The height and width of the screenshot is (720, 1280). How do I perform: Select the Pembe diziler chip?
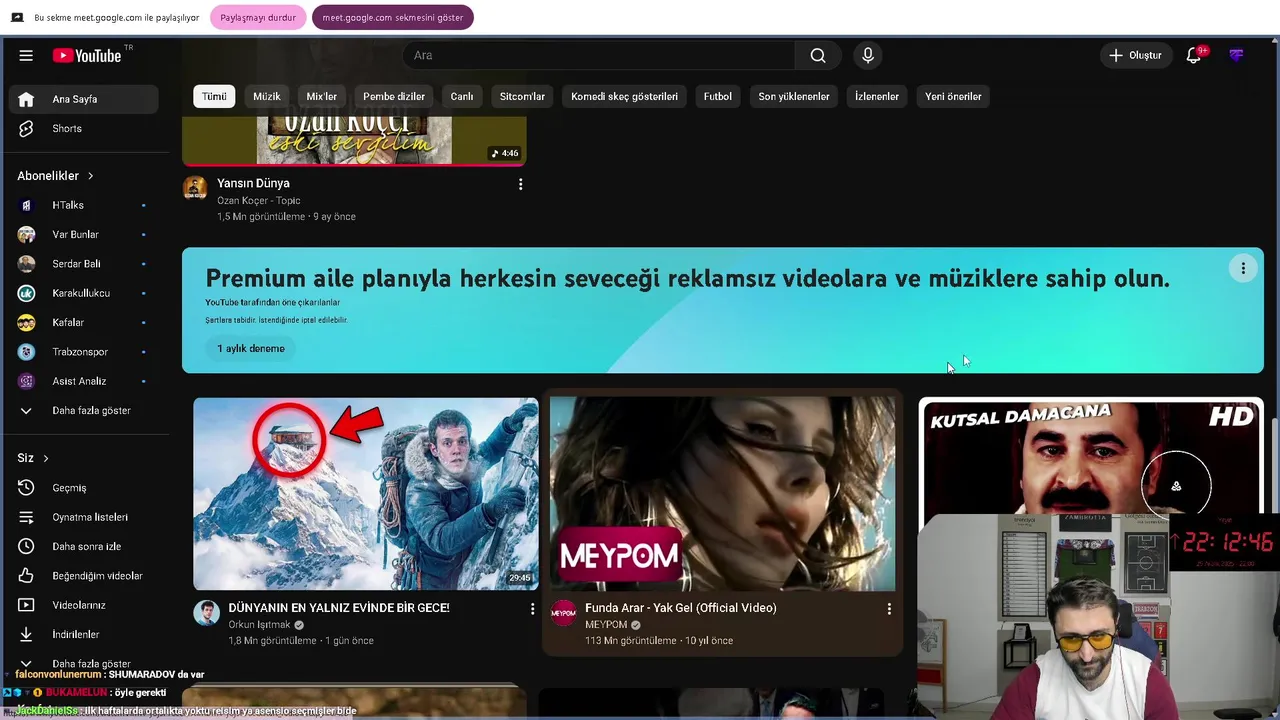pos(394,97)
